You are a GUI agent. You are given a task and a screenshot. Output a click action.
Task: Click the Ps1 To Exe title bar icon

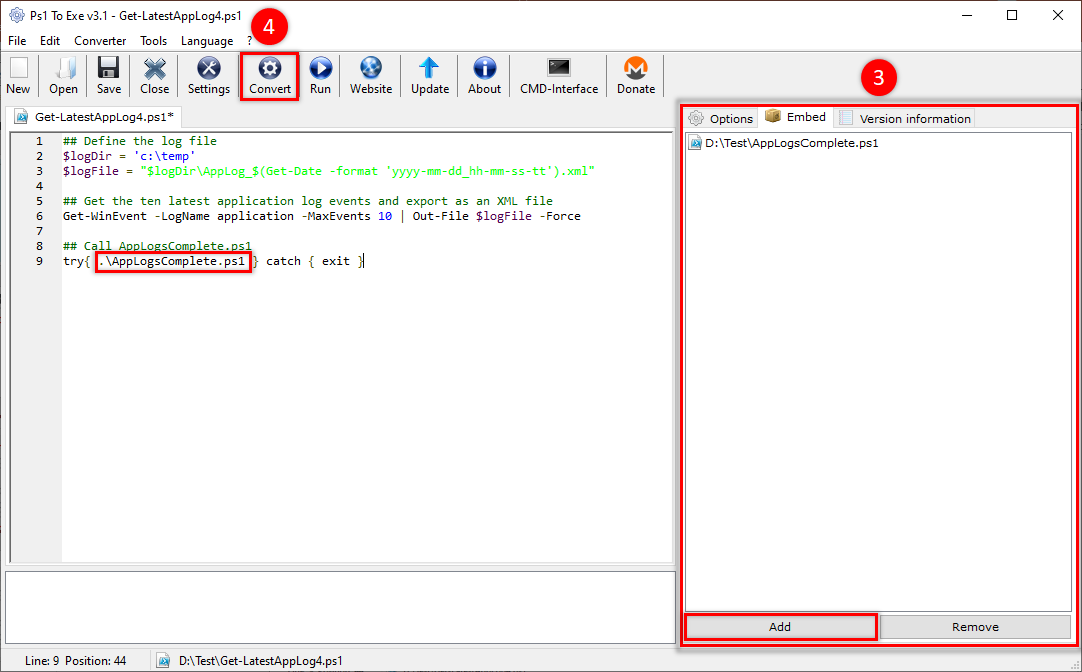[17, 15]
